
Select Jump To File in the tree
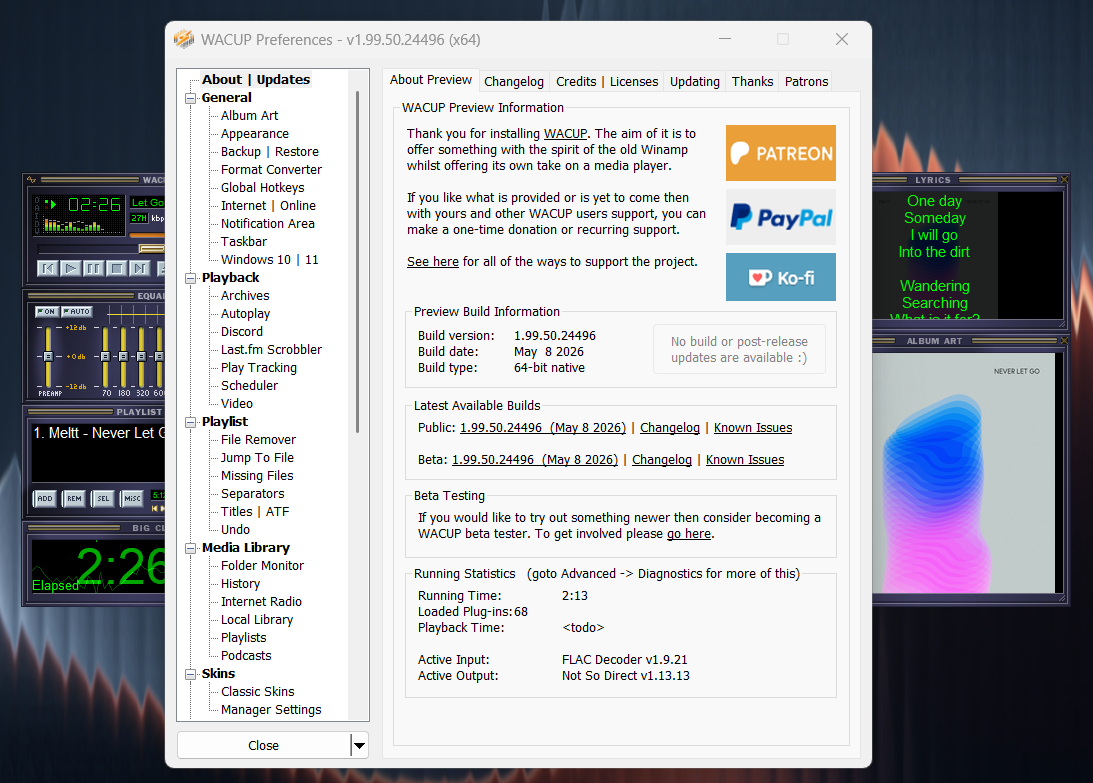pyautogui.click(x=257, y=458)
